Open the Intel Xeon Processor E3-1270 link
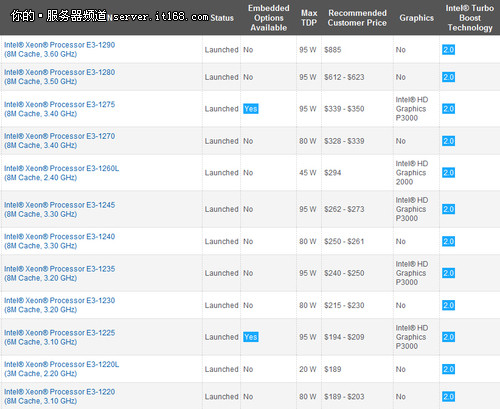This screenshot has width=500, height=409. [59, 141]
